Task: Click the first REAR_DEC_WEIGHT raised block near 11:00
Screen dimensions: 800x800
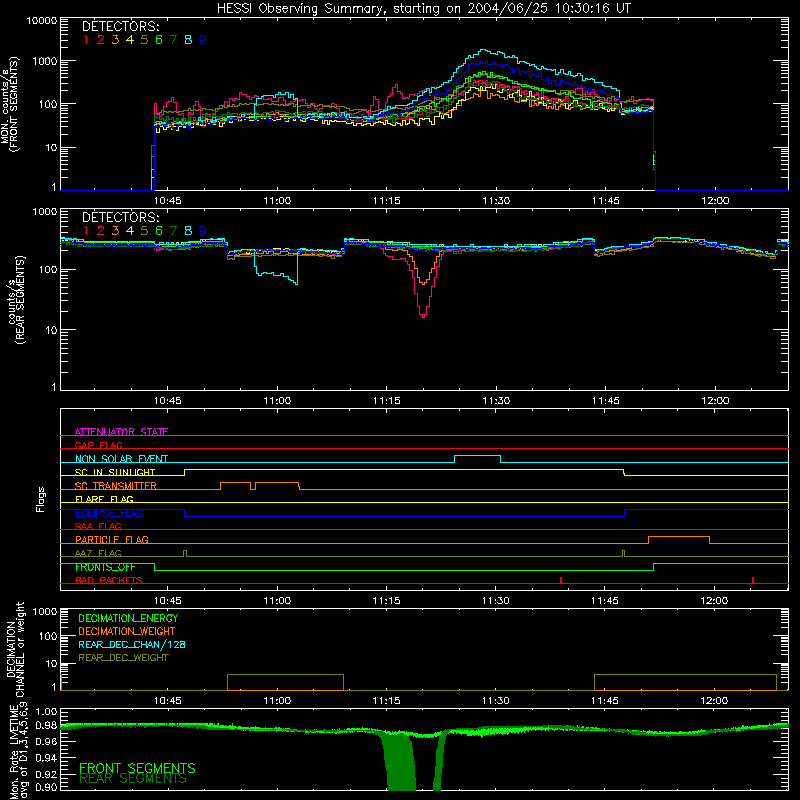Action: pyautogui.click(x=285, y=682)
